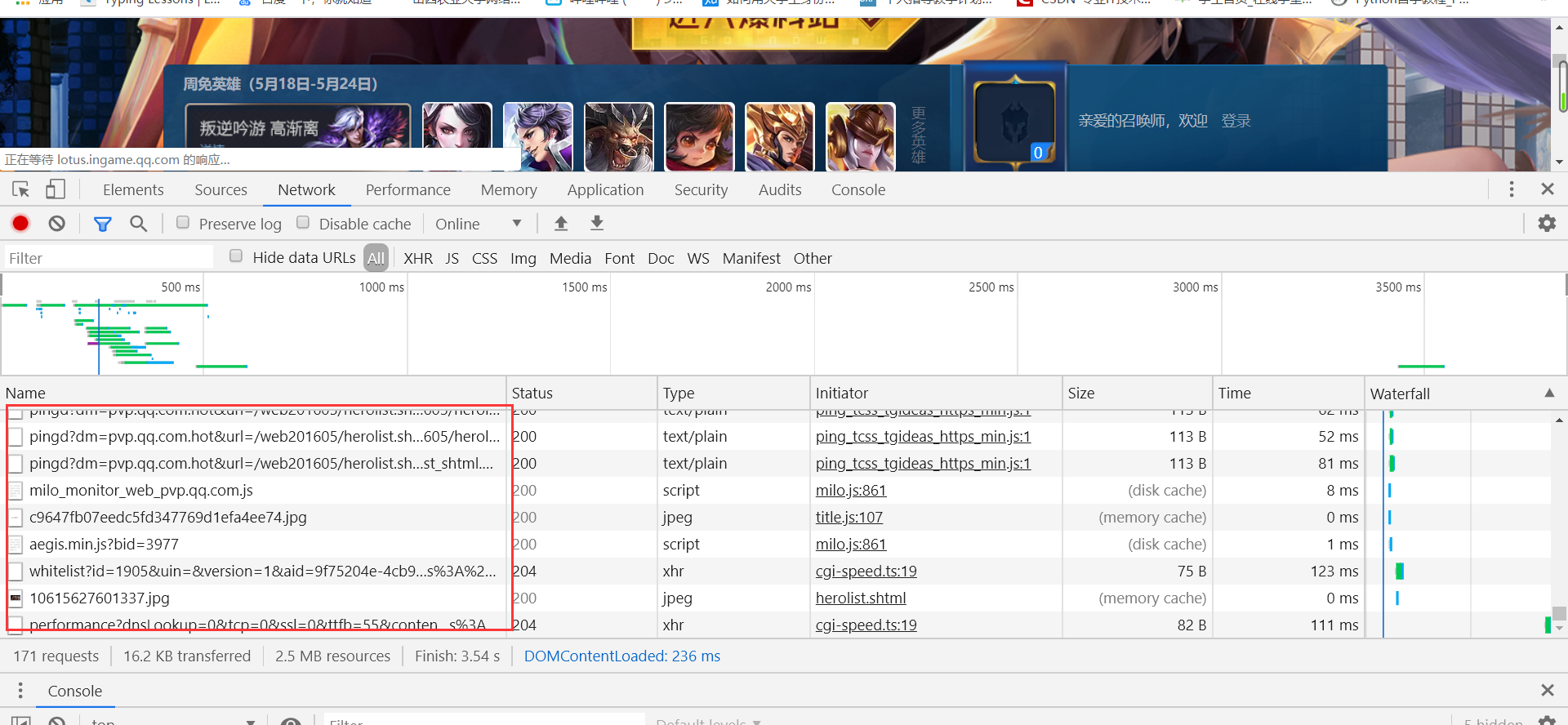
Task: Filter requests by Manifest type
Action: (x=751, y=258)
